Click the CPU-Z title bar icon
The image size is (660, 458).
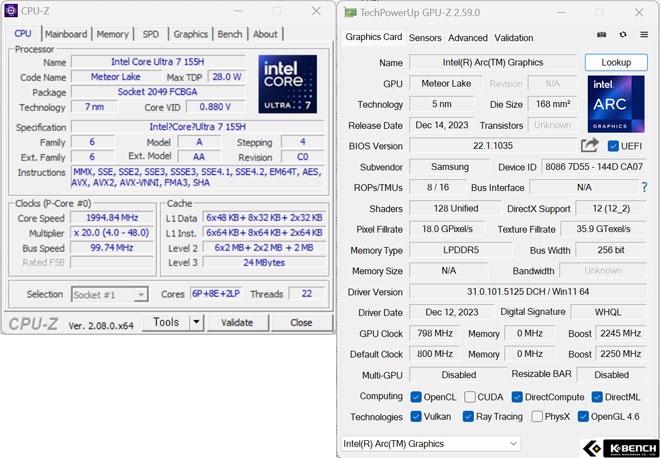pos(11,11)
